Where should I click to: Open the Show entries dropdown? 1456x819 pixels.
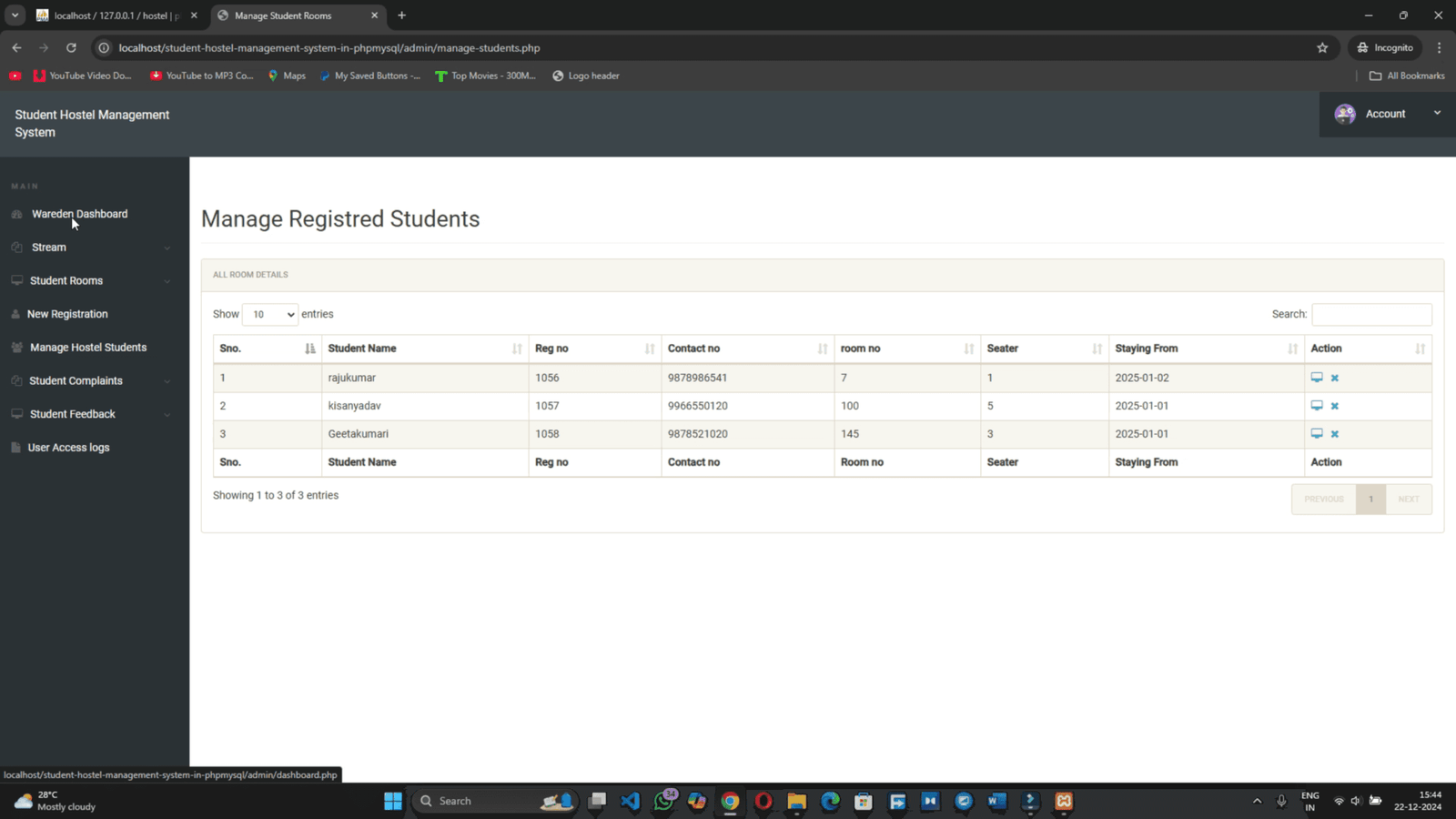click(x=269, y=314)
